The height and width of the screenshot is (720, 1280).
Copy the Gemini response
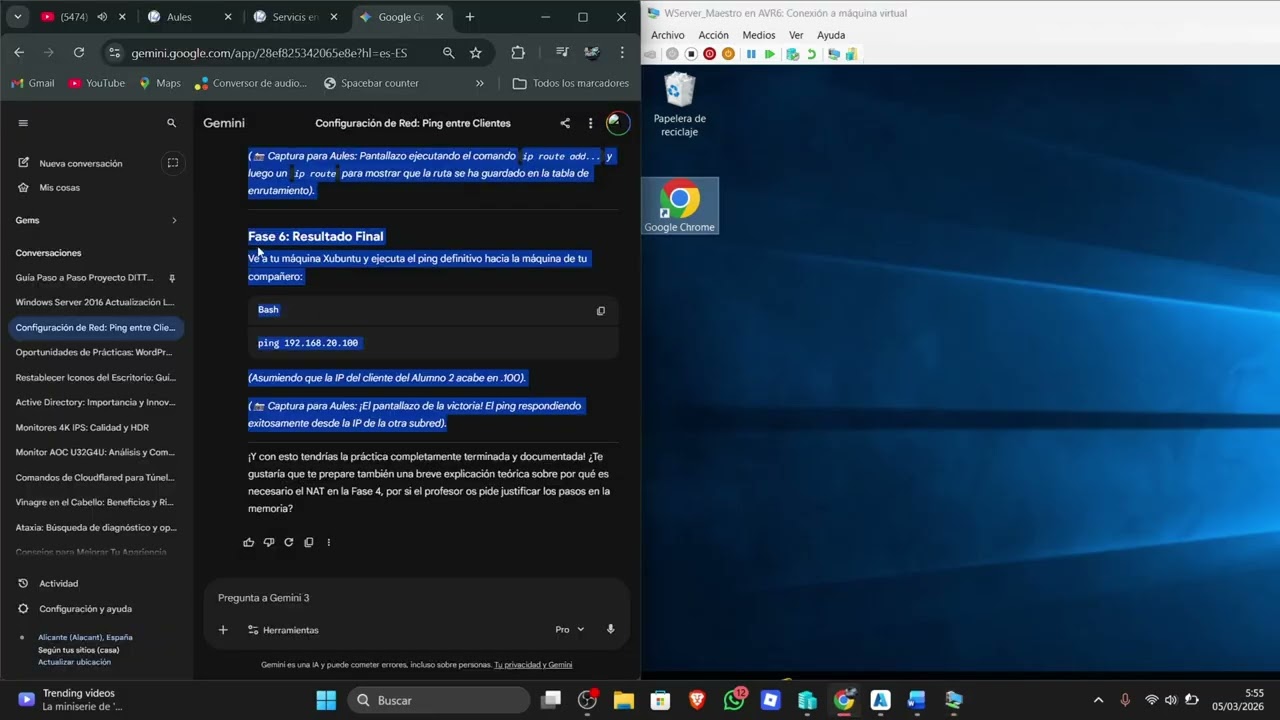tap(309, 542)
